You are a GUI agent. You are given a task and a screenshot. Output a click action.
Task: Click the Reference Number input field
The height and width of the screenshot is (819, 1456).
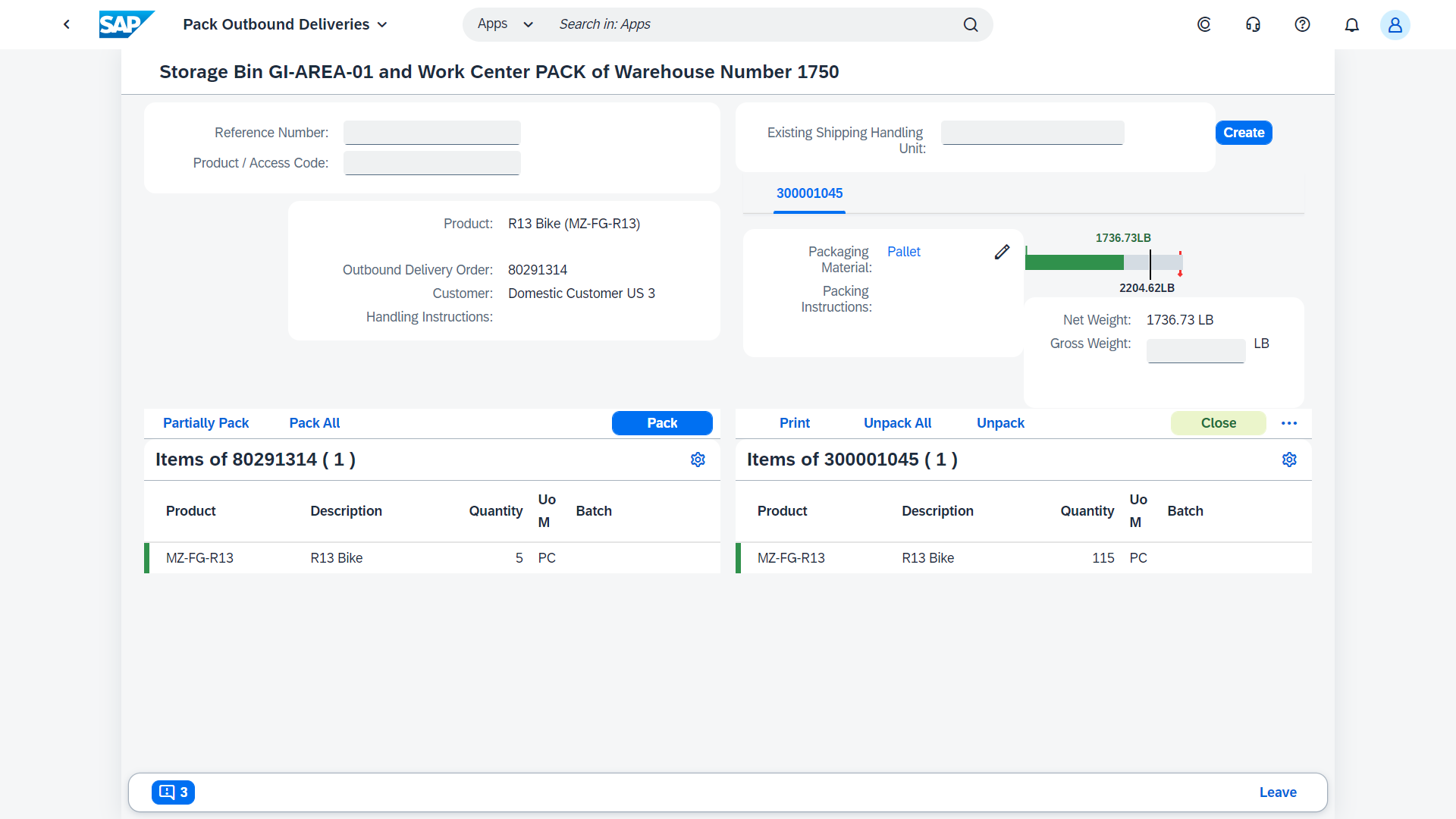431,133
